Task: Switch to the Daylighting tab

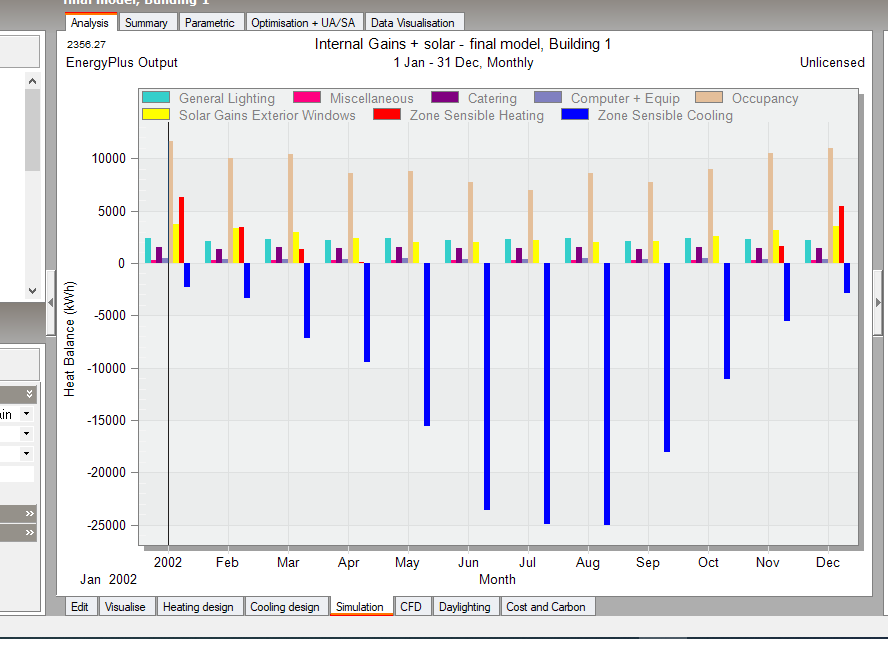Action: click(464, 607)
